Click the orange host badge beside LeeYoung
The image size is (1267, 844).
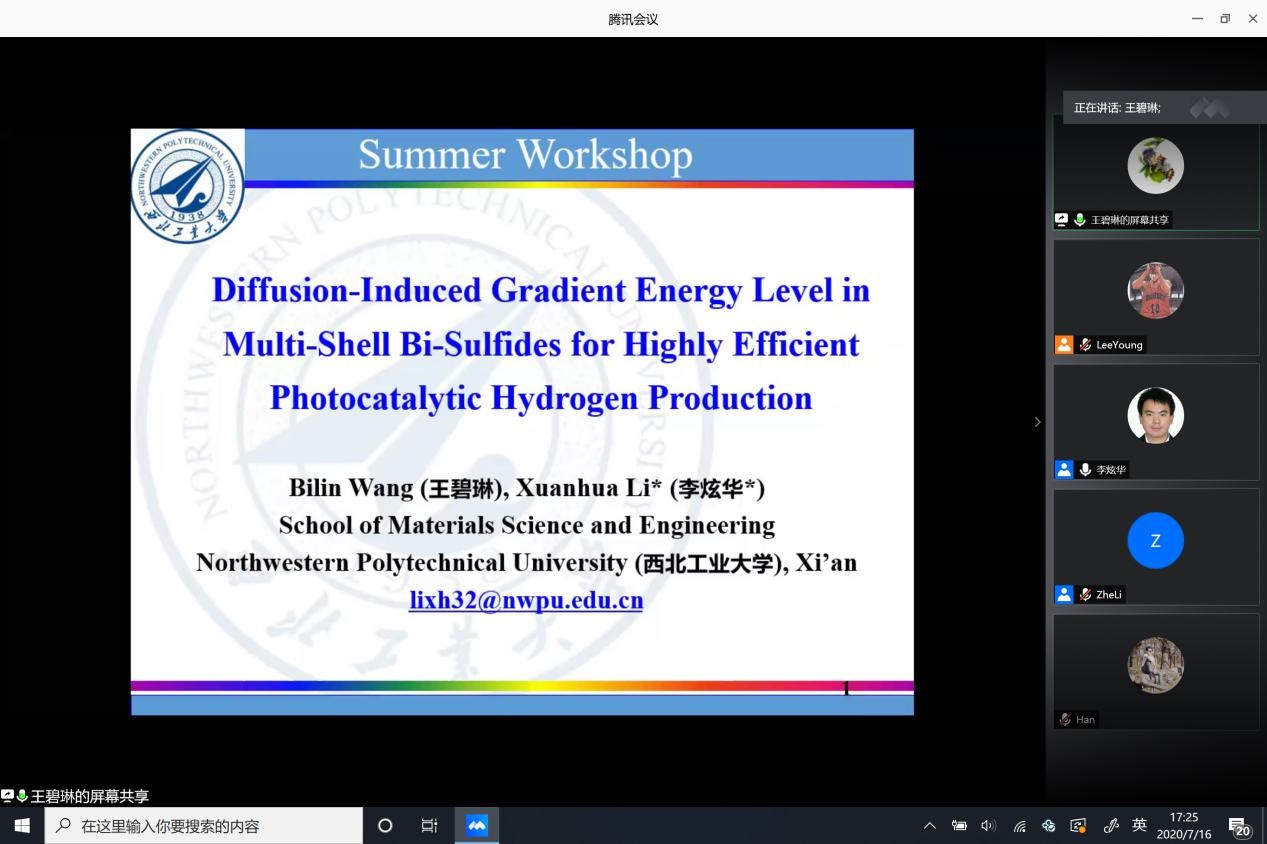coord(1064,345)
